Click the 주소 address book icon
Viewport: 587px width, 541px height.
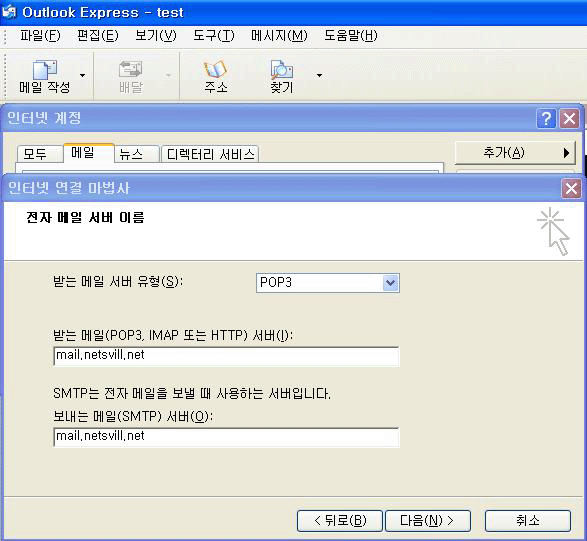(x=215, y=70)
